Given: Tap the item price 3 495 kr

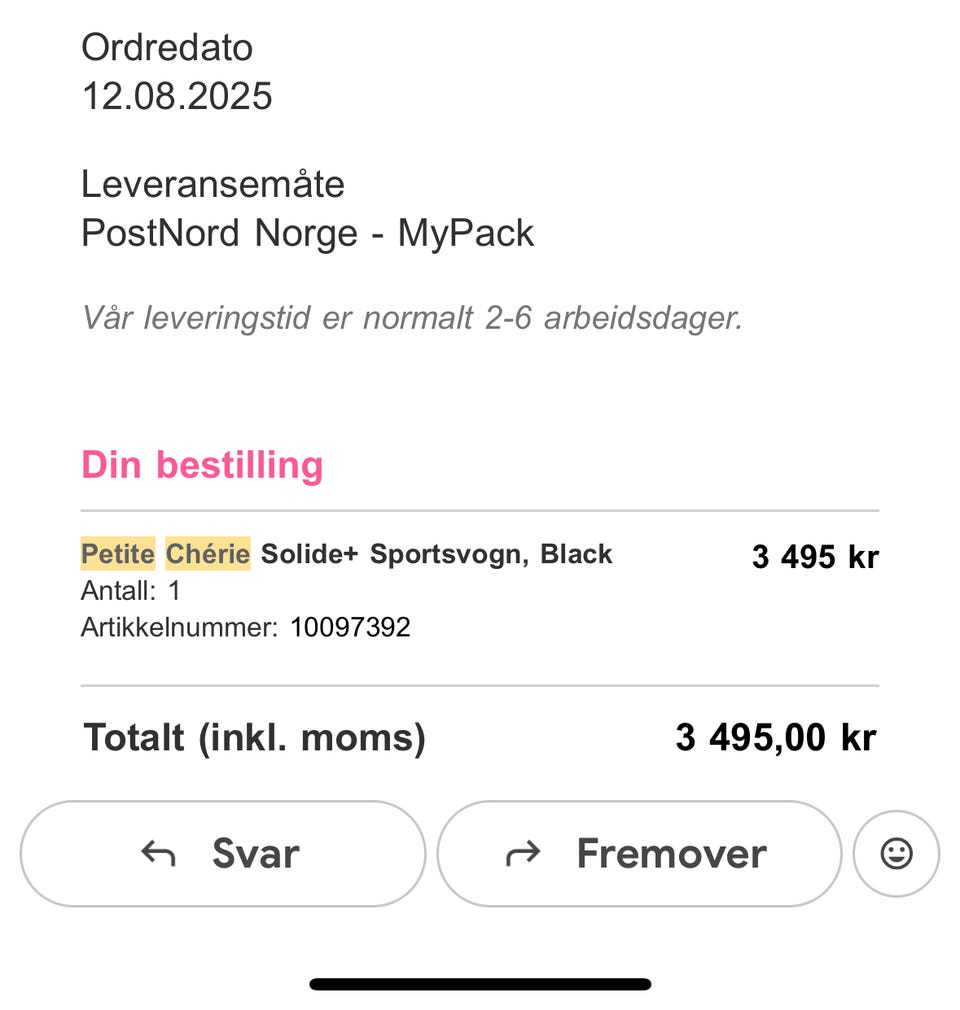Looking at the screenshot, I should coord(815,557).
